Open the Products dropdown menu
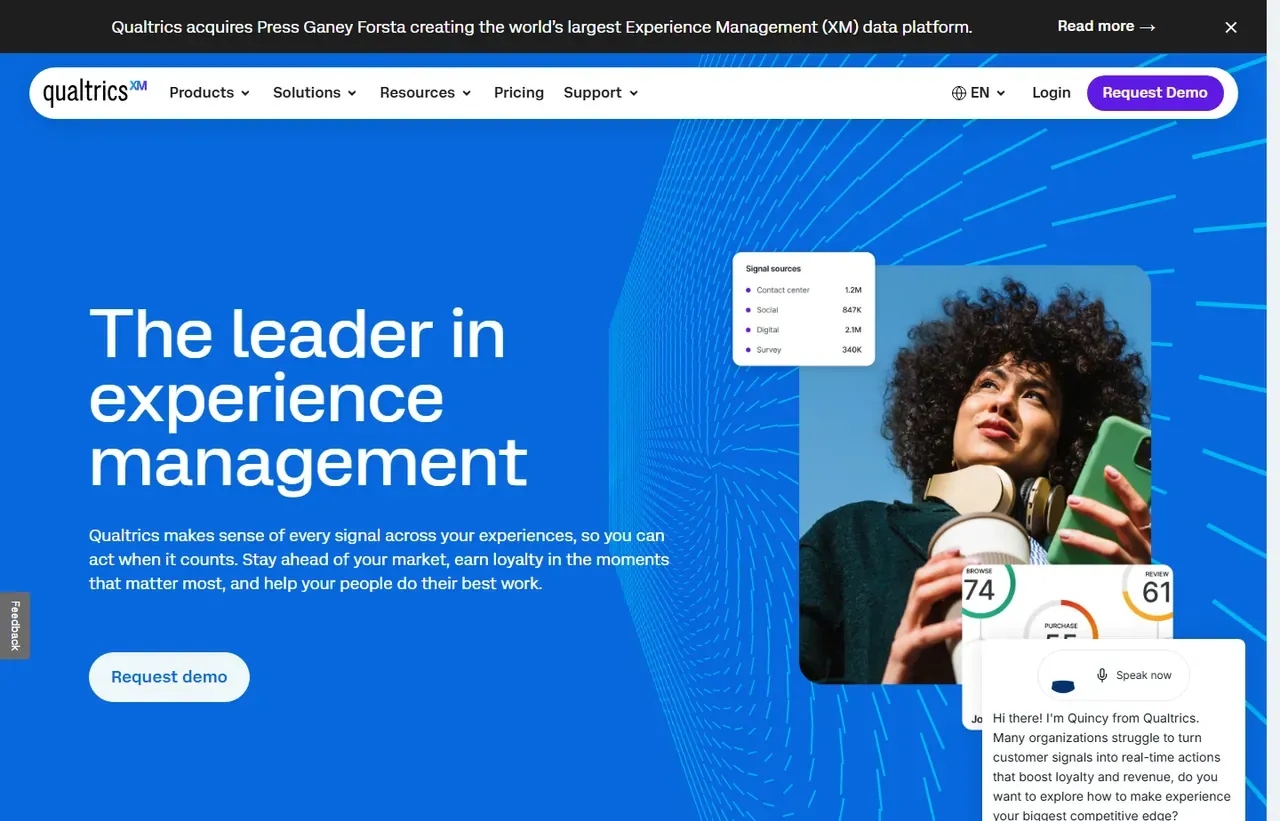This screenshot has width=1280, height=821. pyautogui.click(x=209, y=92)
